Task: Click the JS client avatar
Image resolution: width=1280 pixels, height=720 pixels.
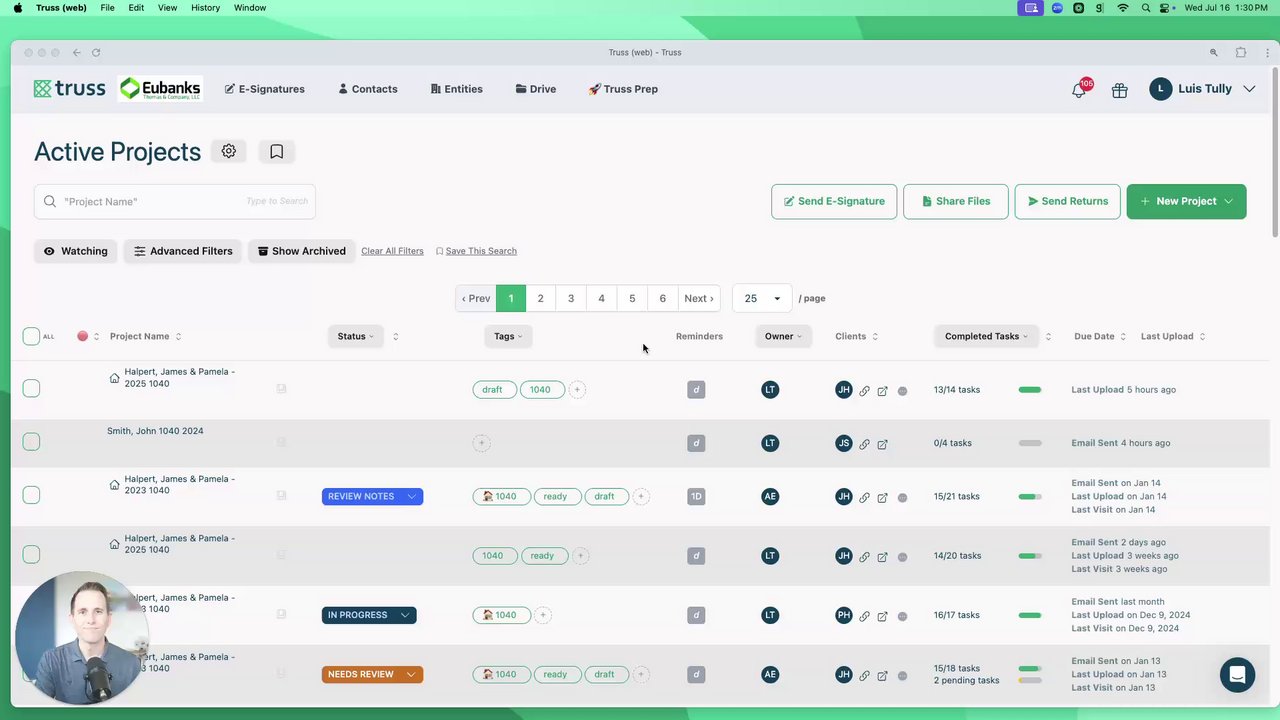Action: 843,443
